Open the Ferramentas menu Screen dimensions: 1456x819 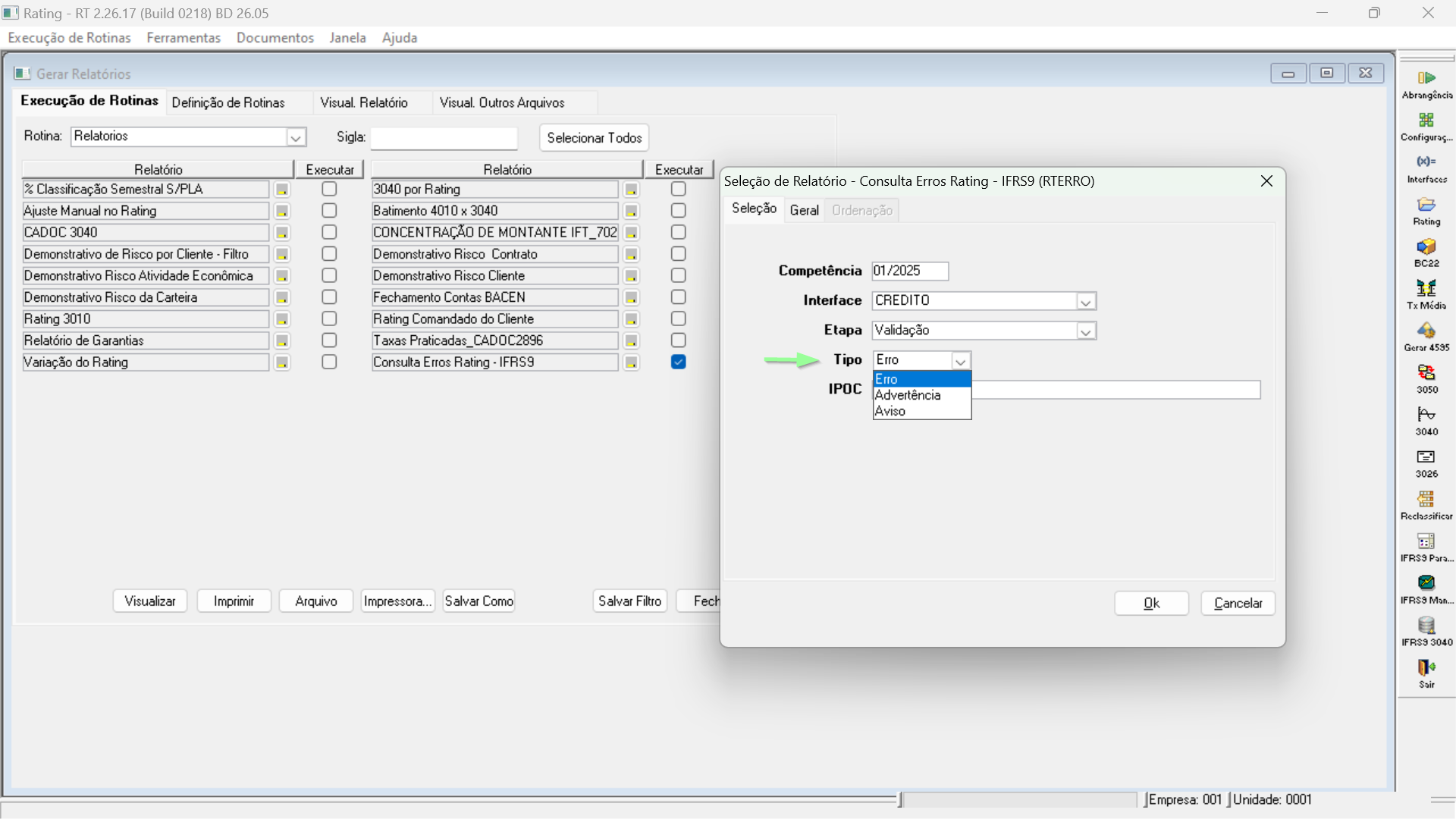click(184, 38)
